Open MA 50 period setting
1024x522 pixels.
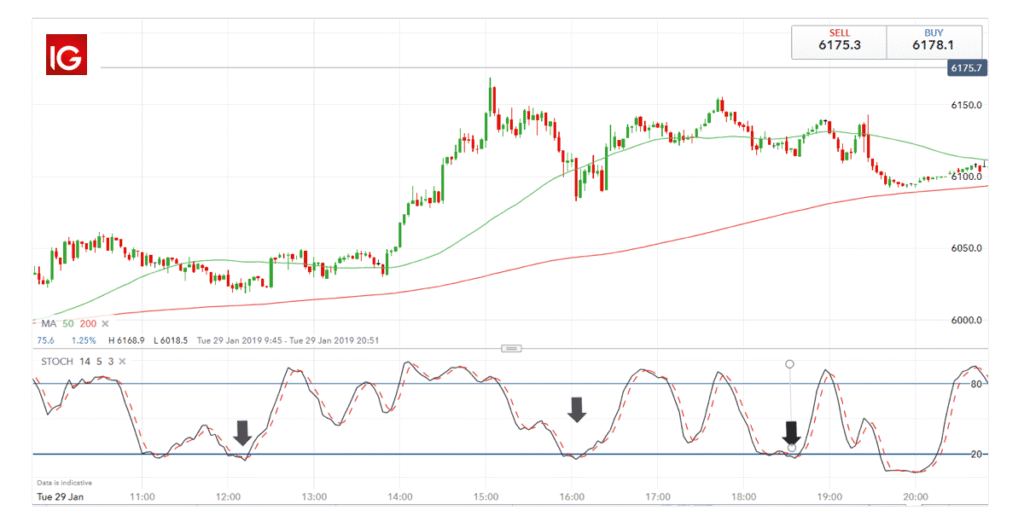(x=68, y=324)
